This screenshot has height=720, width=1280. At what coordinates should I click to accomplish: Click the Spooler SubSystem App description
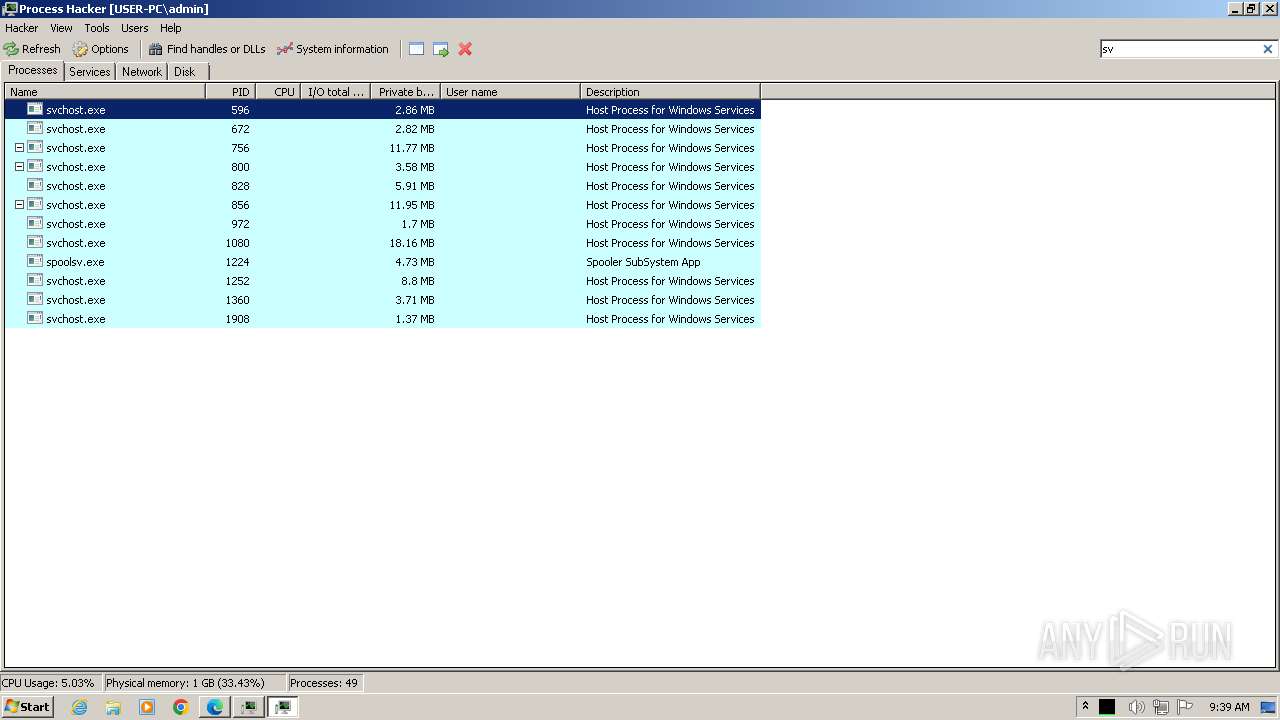point(643,262)
